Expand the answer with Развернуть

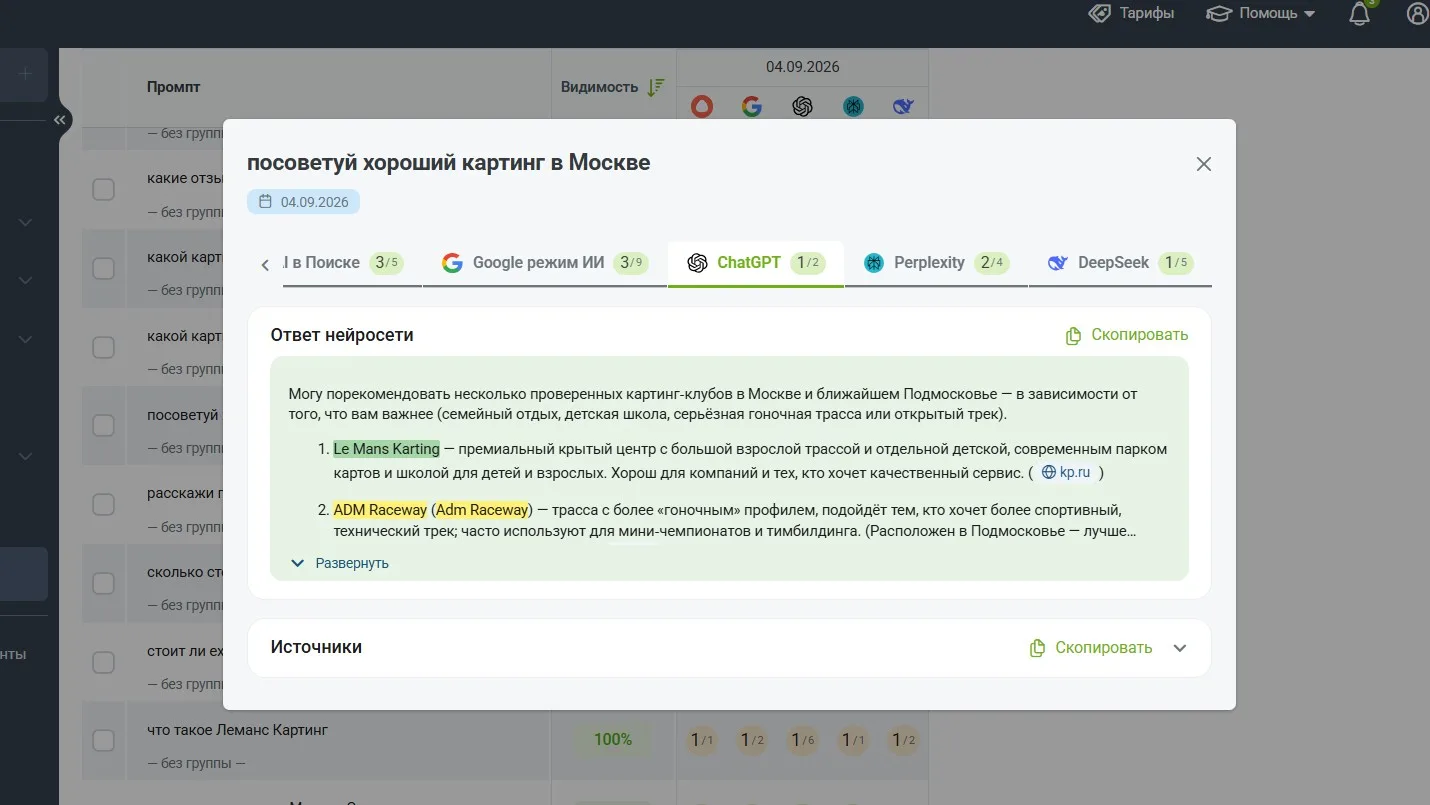pos(340,563)
